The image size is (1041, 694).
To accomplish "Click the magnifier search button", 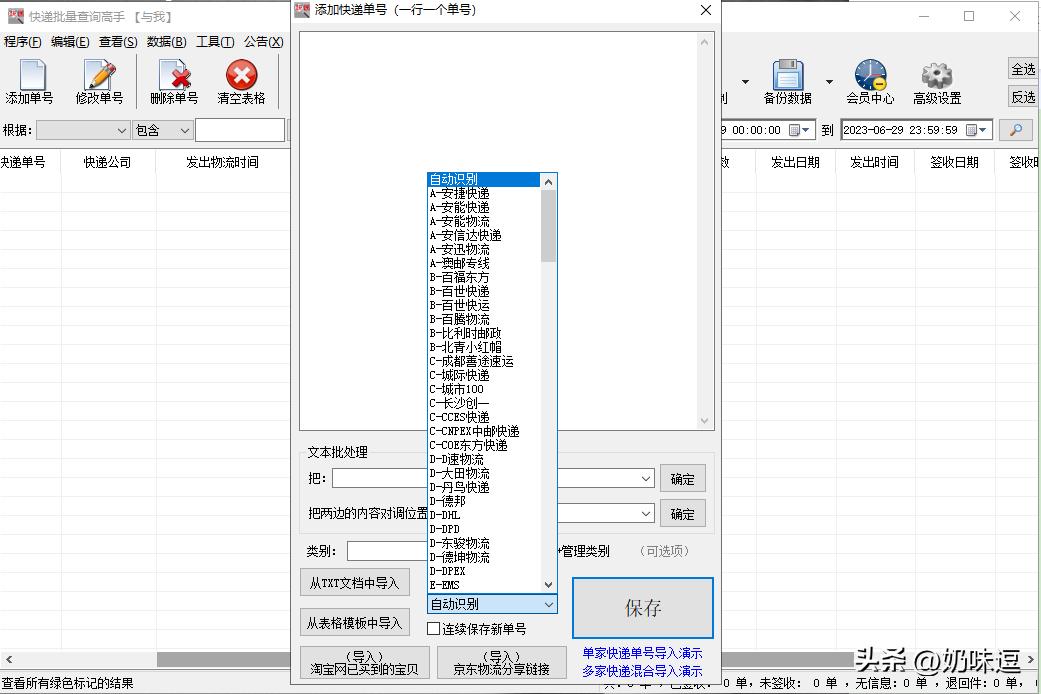I will point(1016,130).
